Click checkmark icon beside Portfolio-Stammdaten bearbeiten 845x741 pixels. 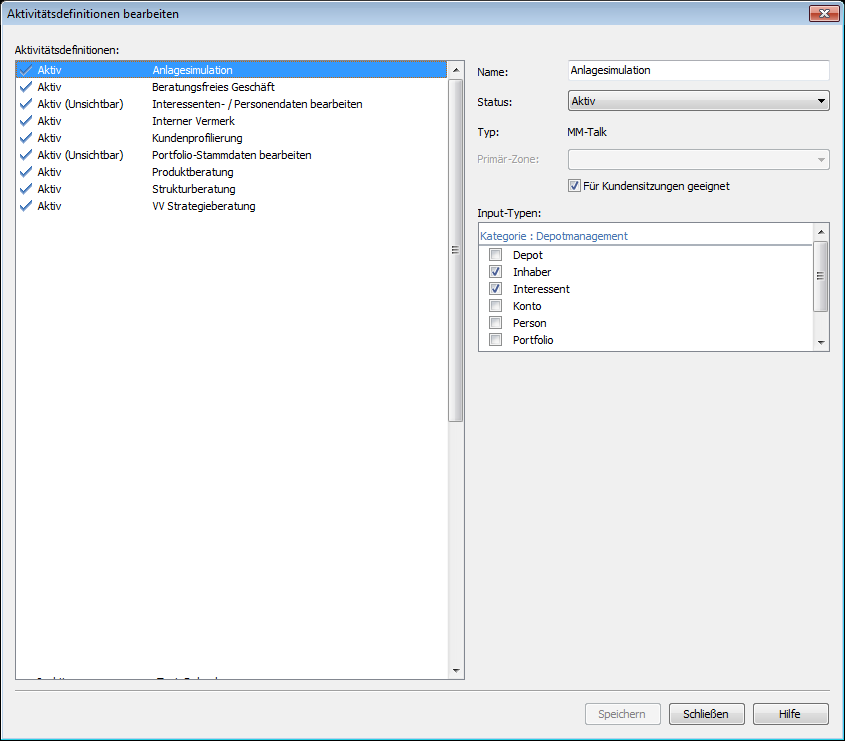coord(26,155)
